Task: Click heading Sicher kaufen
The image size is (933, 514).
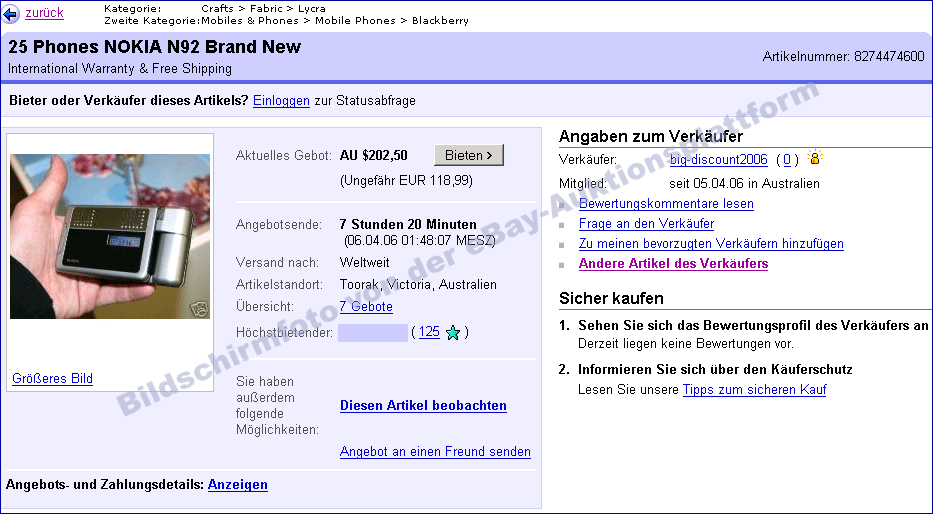Action: (x=611, y=298)
